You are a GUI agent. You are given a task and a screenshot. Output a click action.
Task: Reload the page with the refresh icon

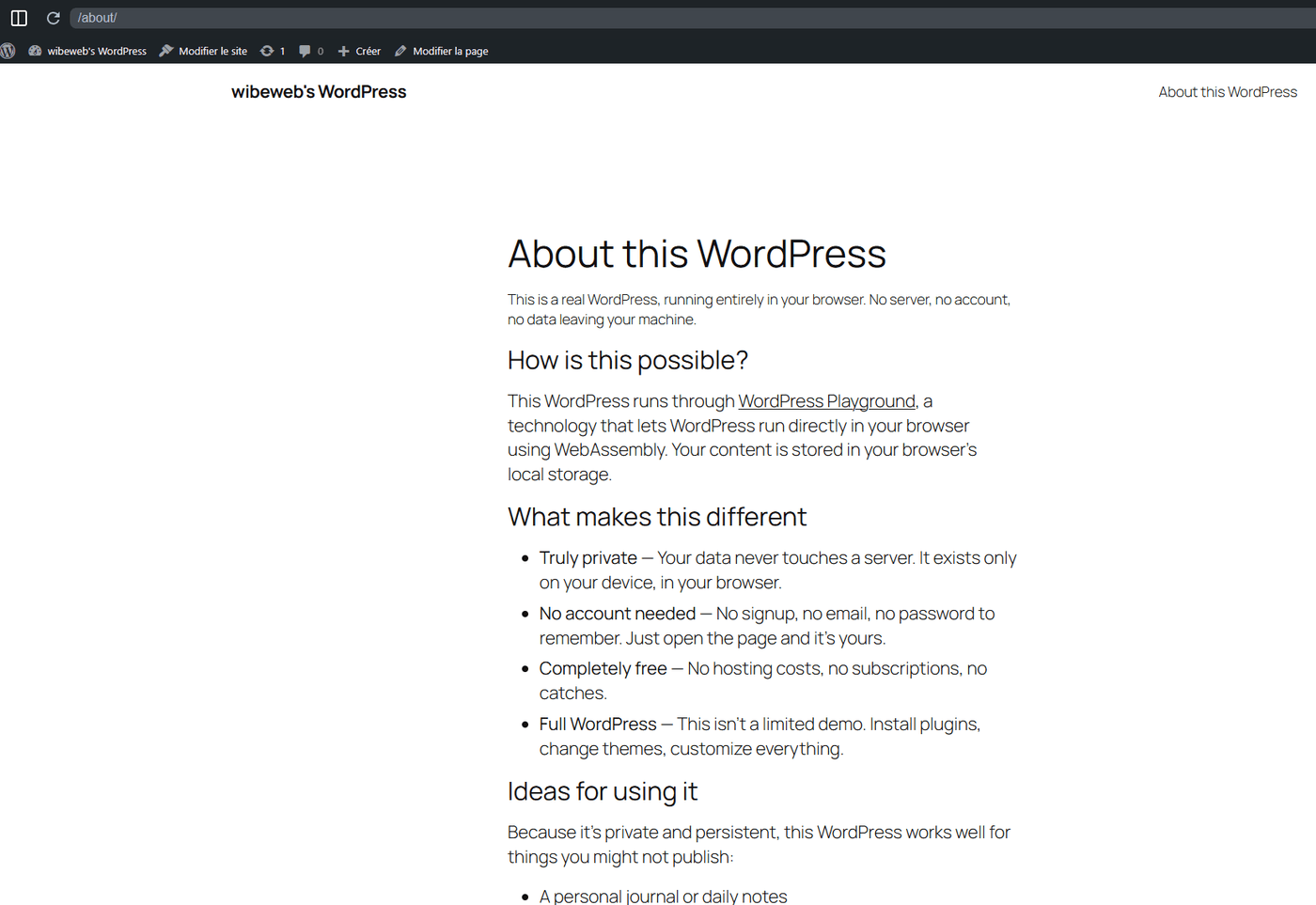53,17
